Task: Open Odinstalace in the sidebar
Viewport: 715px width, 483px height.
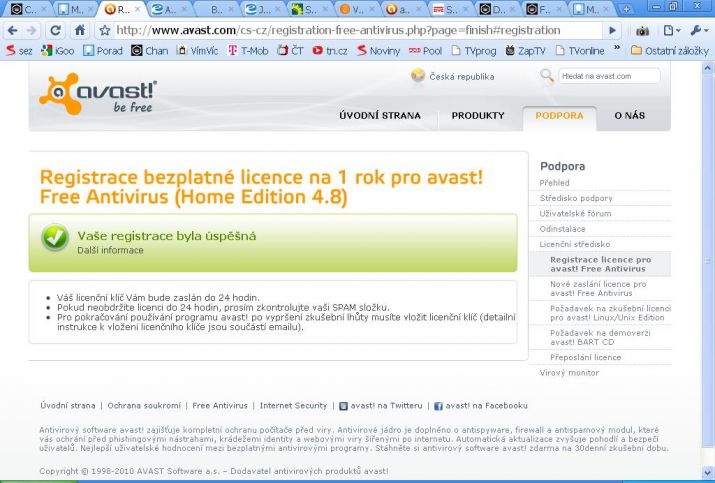Action: click(x=562, y=229)
